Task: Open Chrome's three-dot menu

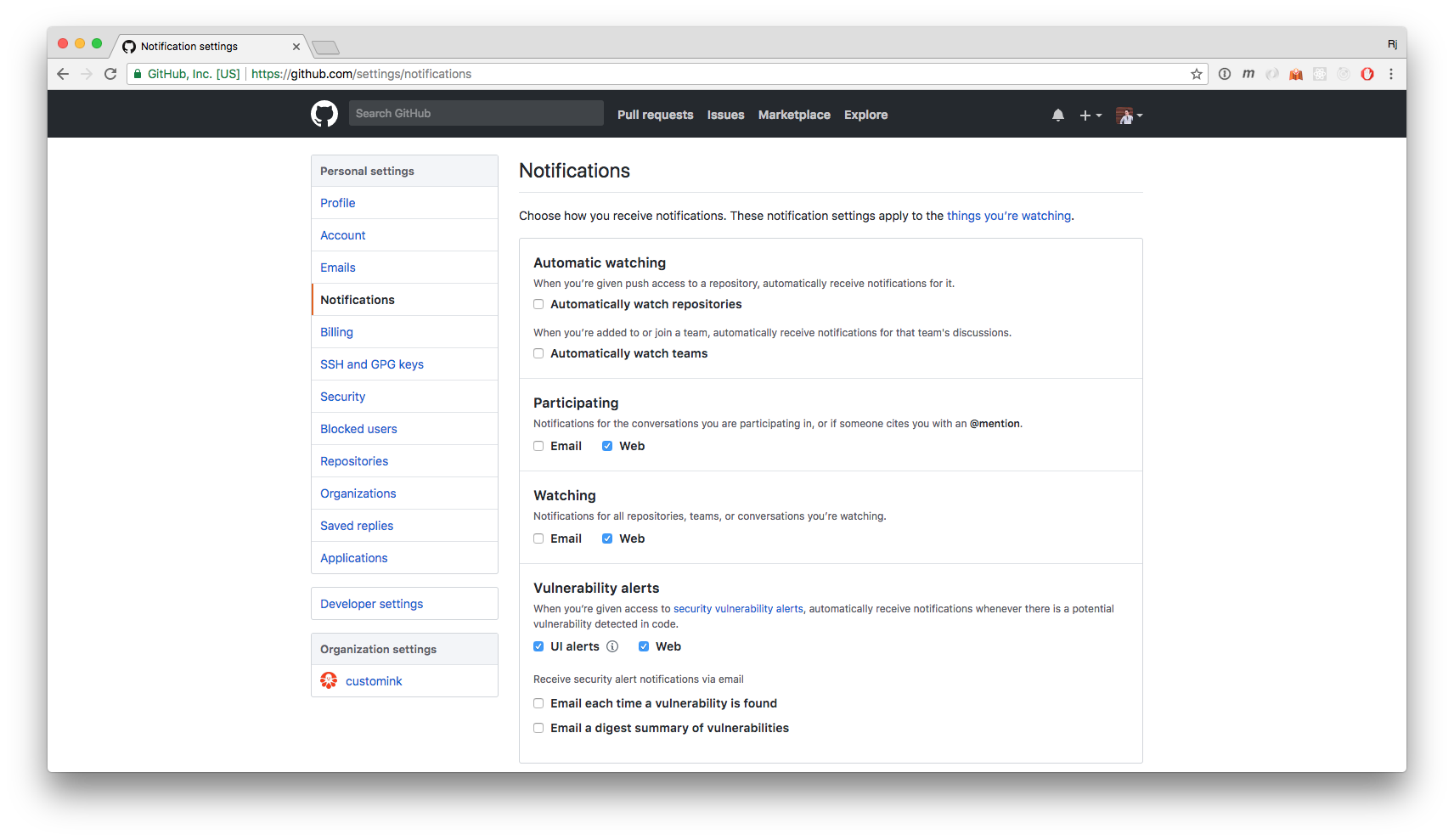Action: click(x=1391, y=74)
